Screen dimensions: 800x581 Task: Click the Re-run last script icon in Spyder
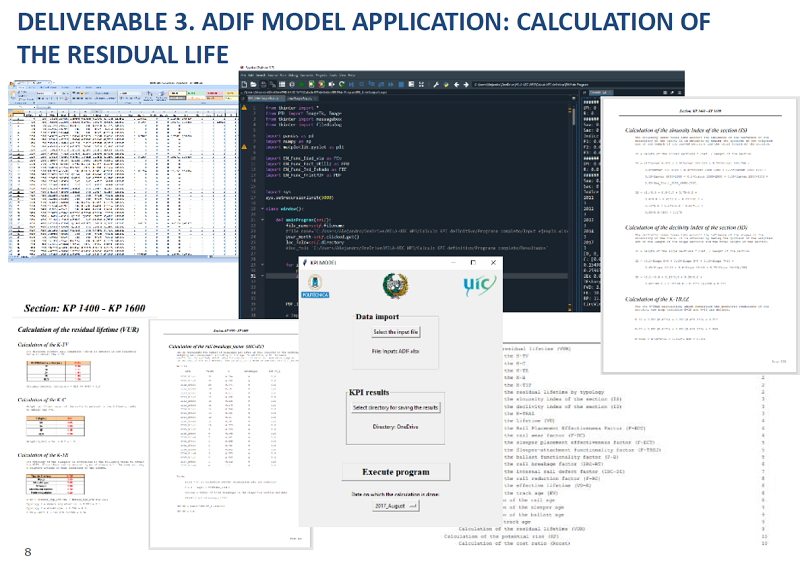342,84
